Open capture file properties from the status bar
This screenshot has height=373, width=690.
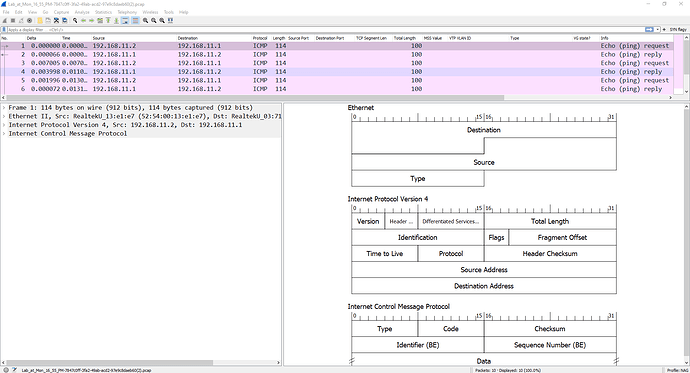pyautogui.click(x=14, y=370)
